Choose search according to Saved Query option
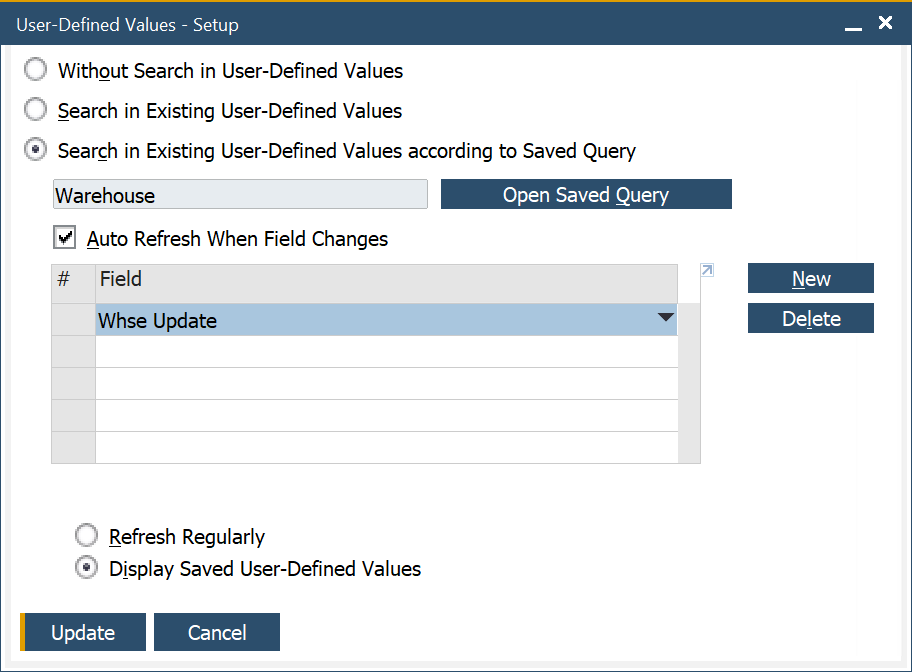The height and width of the screenshot is (672, 912). 35,148
